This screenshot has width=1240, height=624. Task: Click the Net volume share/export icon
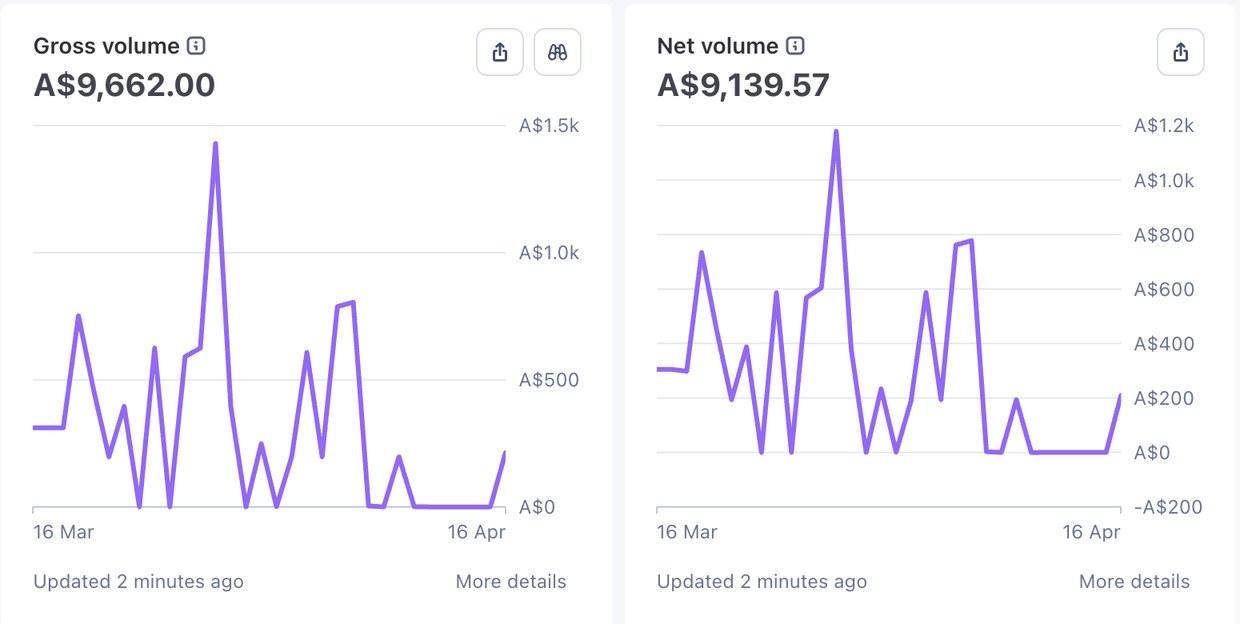click(x=1181, y=52)
